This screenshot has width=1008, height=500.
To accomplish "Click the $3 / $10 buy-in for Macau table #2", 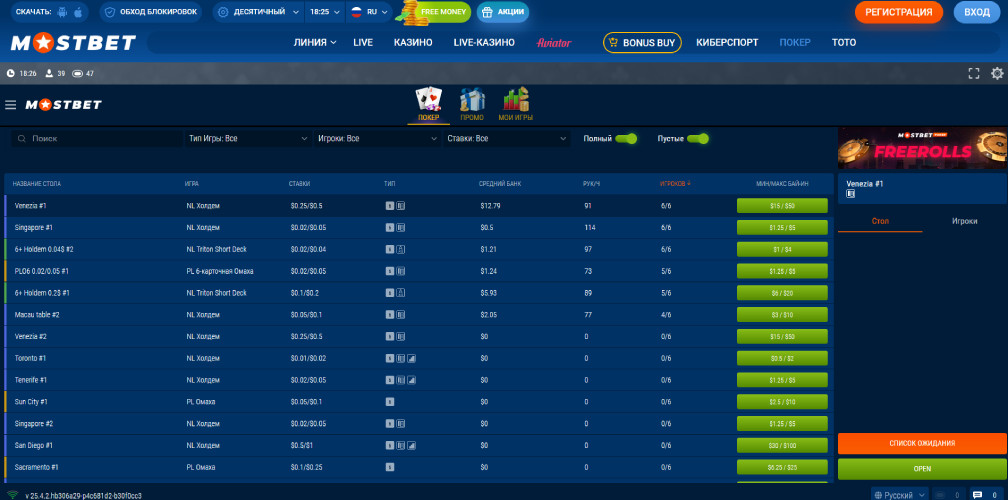I will (782, 315).
